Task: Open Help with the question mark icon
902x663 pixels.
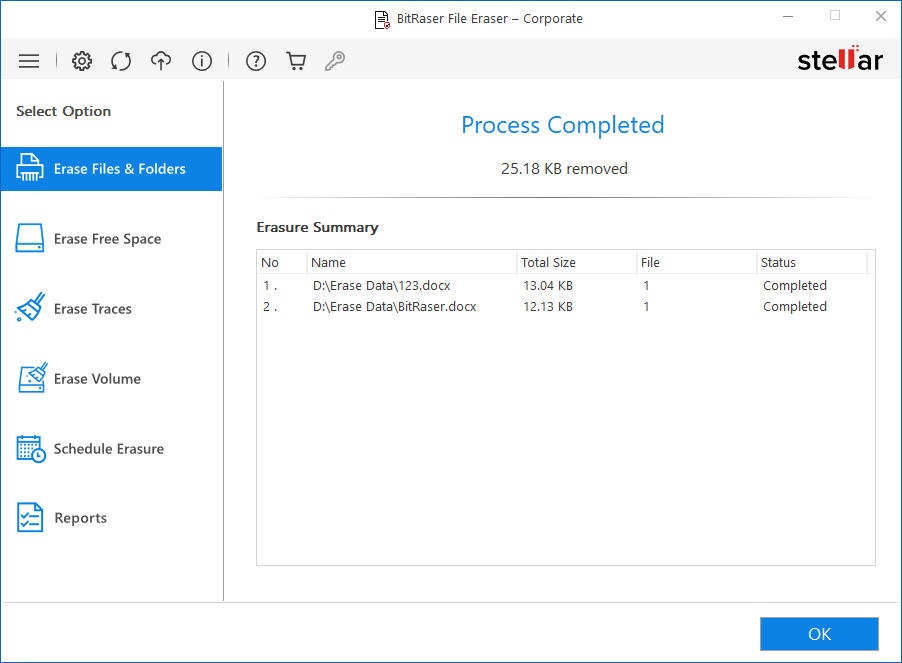Action: pyautogui.click(x=256, y=61)
